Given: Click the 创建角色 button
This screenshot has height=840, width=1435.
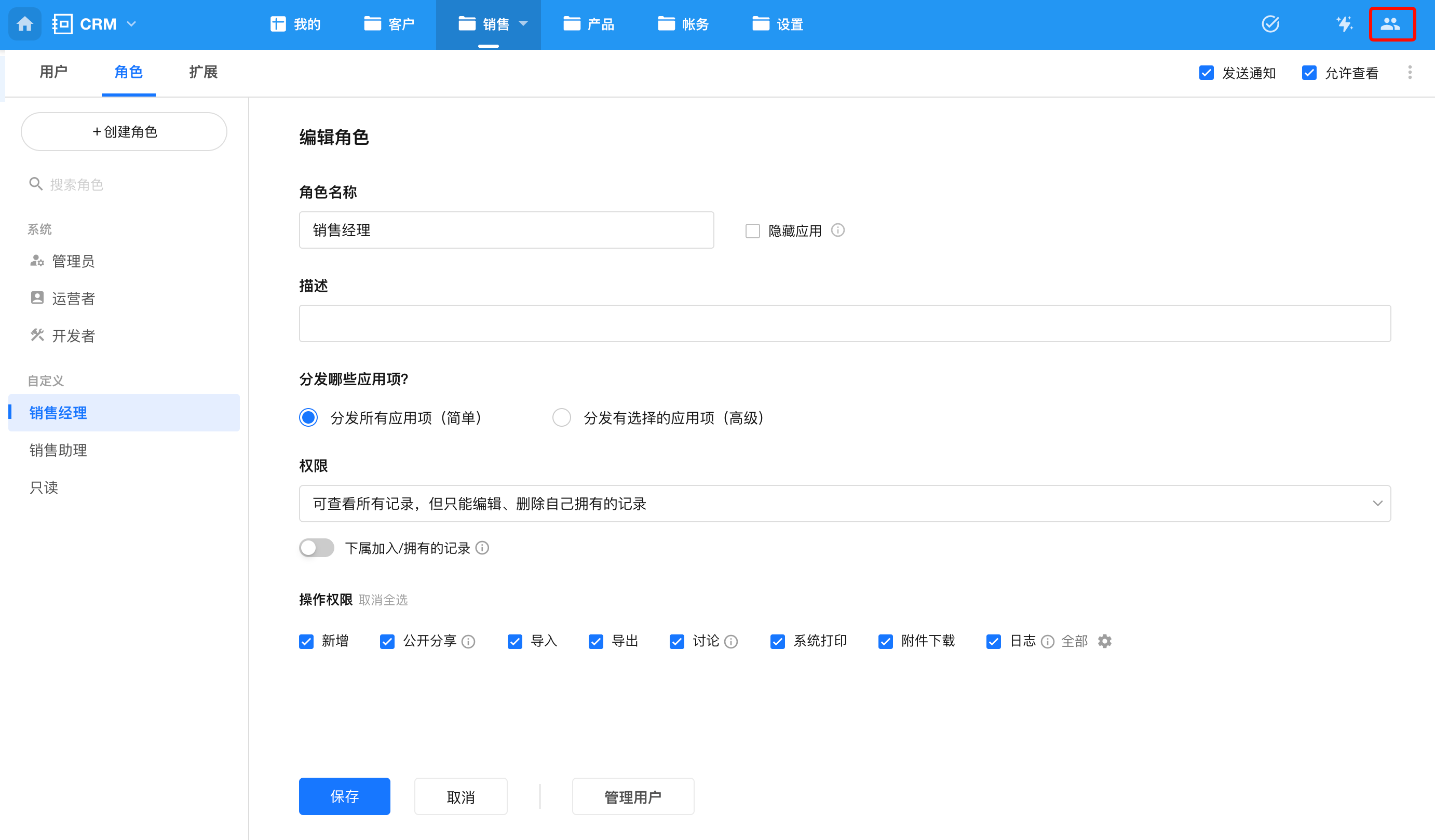Looking at the screenshot, I should click(124, 131).
